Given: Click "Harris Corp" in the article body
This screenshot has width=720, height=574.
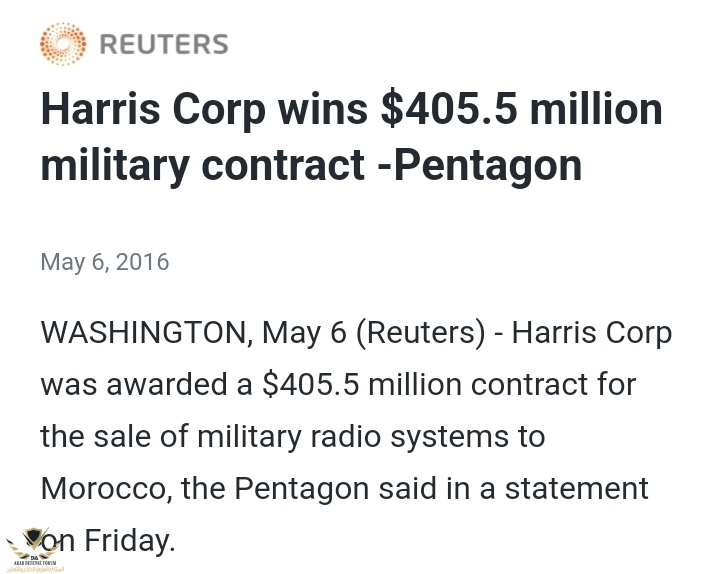Looking at the screenshot, I should [591, 332].
